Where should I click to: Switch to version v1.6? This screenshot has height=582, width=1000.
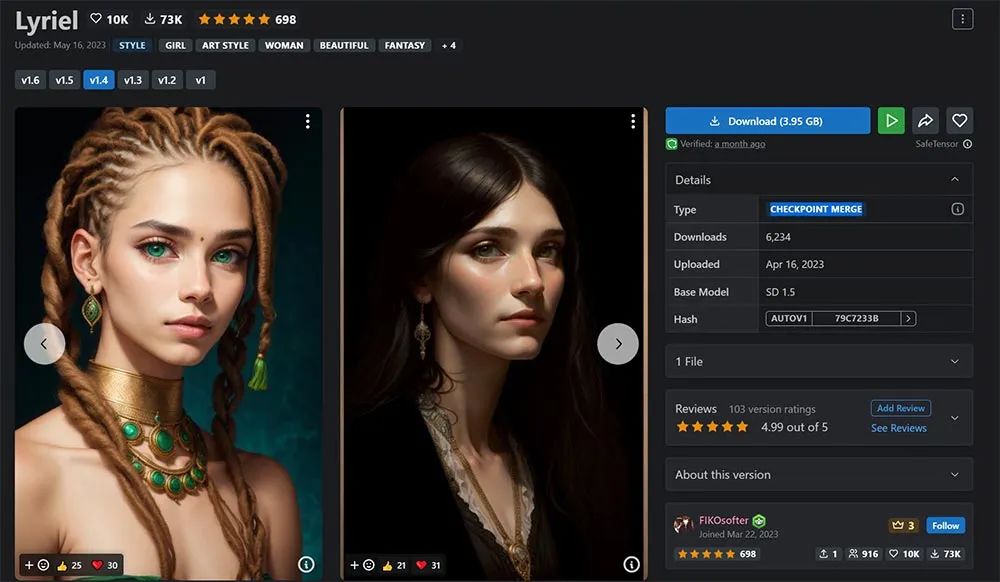[x=30, y=80]
